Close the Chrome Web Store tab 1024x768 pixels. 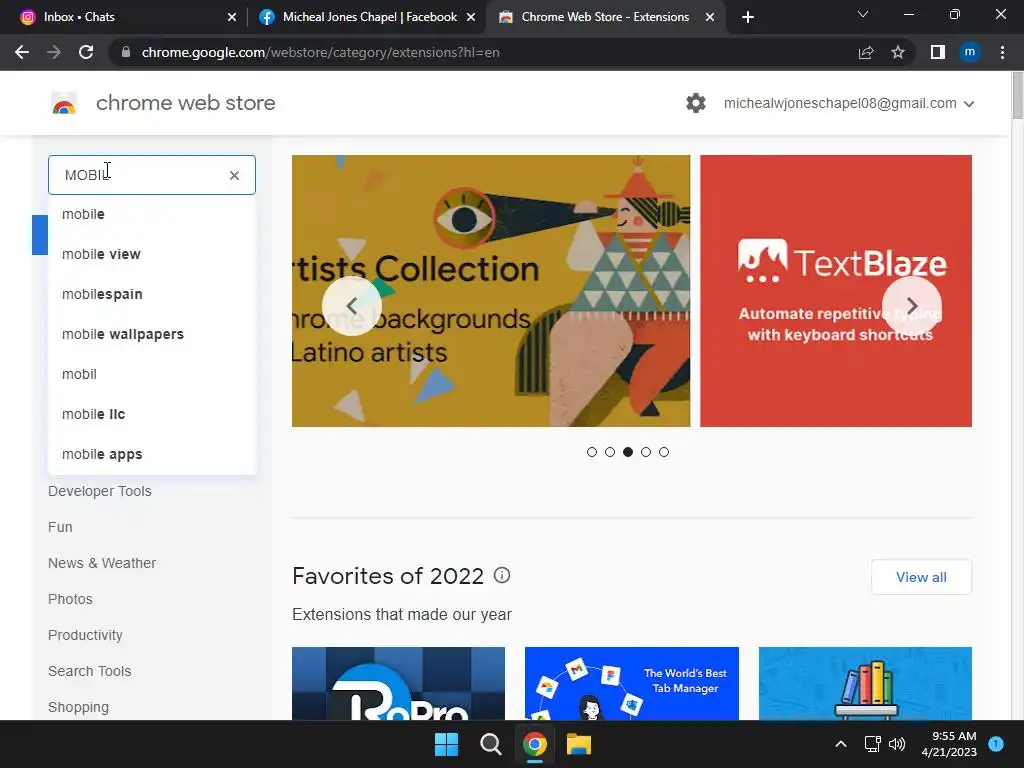710,17
